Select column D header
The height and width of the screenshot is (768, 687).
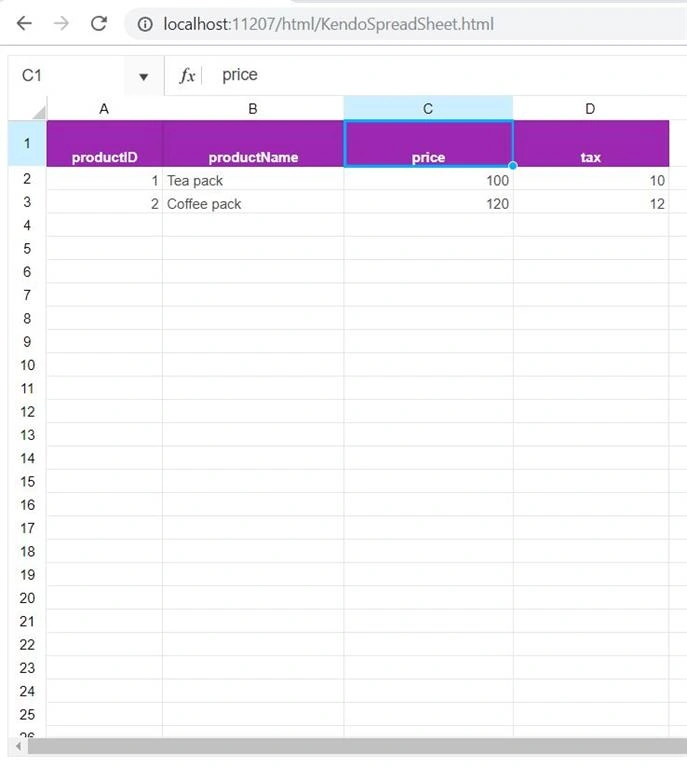point(591,109)
